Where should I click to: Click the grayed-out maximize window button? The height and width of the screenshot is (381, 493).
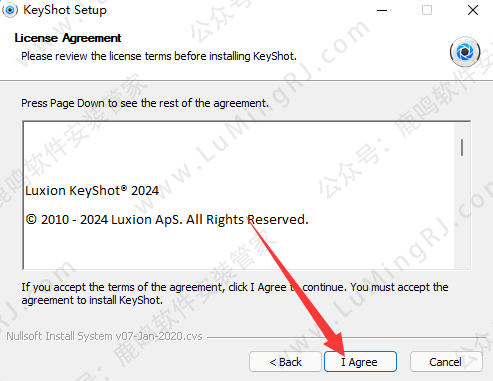tap(427, 10)
